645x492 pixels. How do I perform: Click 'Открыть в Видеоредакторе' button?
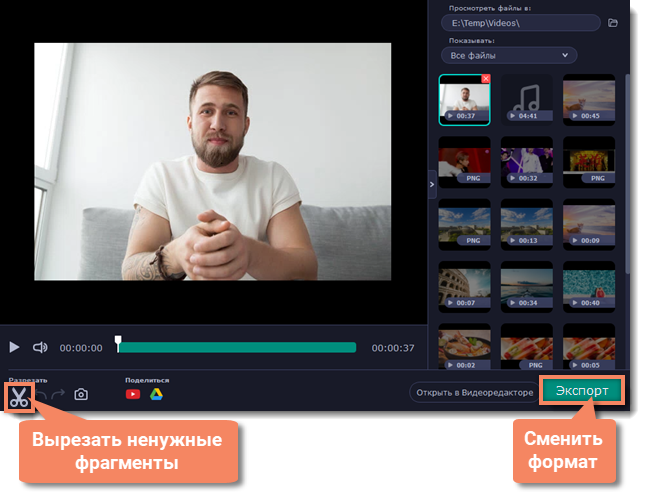pyautogui.click(x=475, y=393)
